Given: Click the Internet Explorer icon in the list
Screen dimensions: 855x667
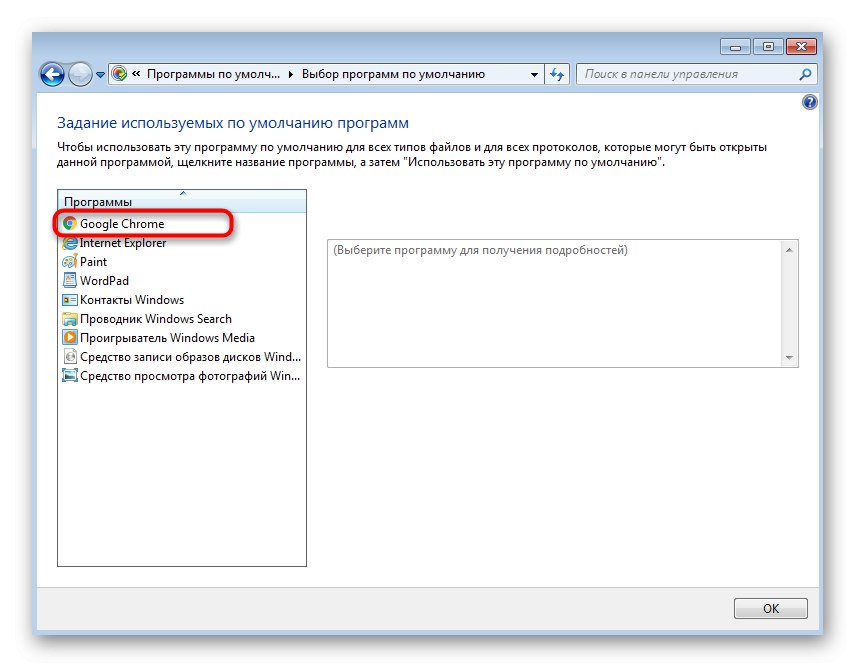Looking at the screenshot, I should (70, 243).
